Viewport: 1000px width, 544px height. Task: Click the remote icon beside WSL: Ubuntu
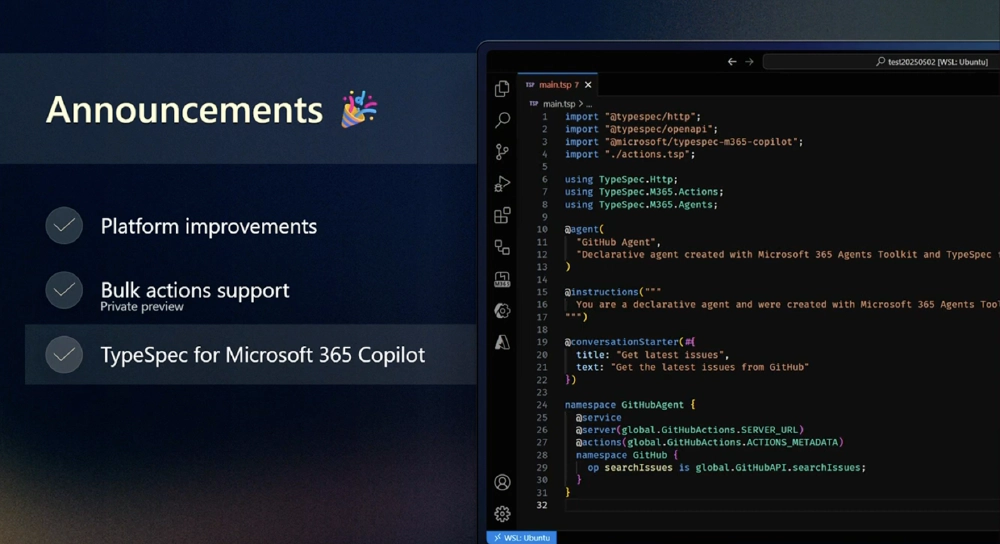point(497,538)
